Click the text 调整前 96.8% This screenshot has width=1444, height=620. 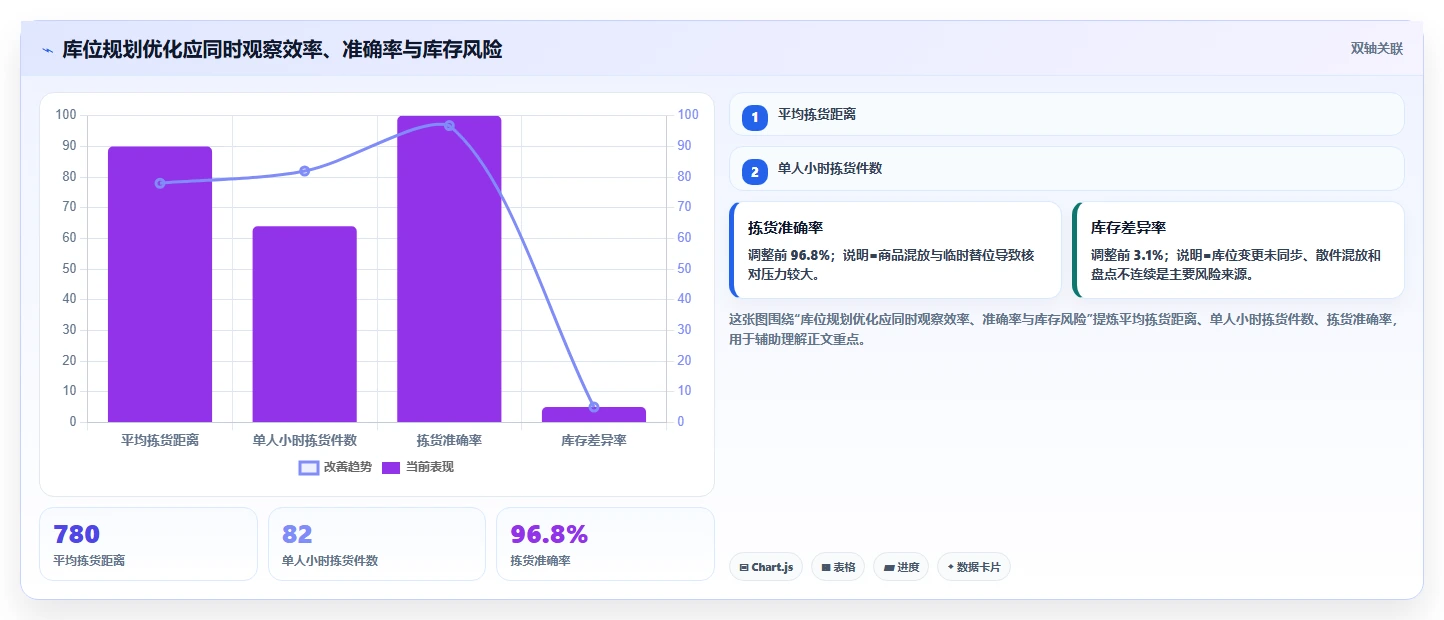click(x=790, y=256)
